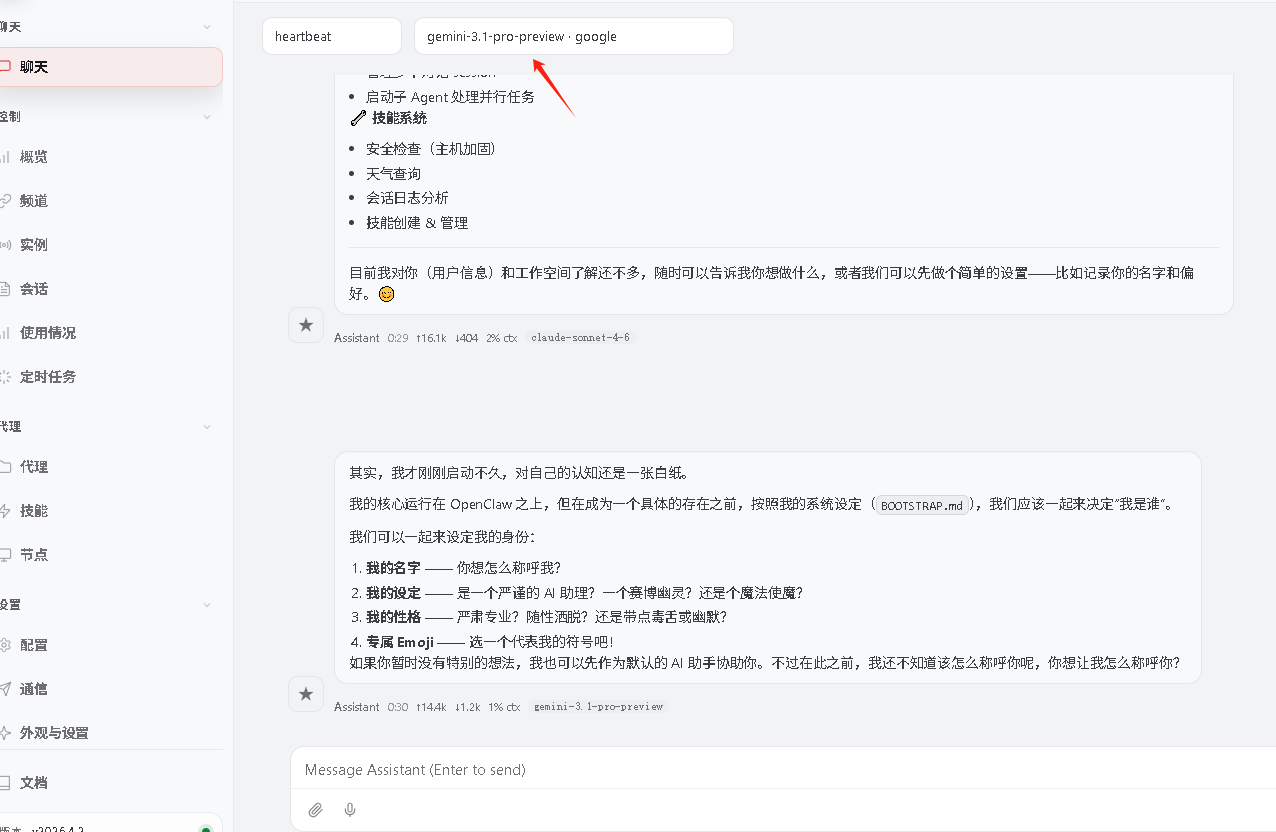1276x832 pixels.
Task: Open 频道 in the sidebar
Action: click(34, 201)
